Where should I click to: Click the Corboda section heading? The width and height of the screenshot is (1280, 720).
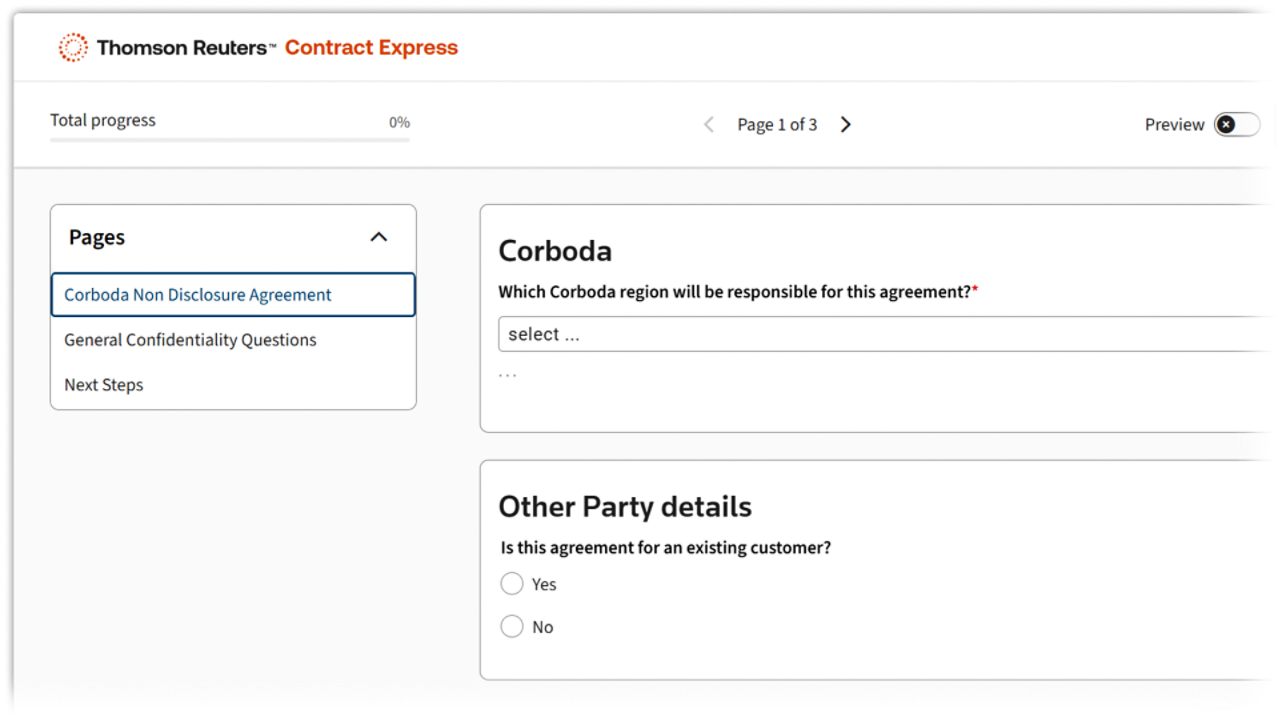coord(555,250)
